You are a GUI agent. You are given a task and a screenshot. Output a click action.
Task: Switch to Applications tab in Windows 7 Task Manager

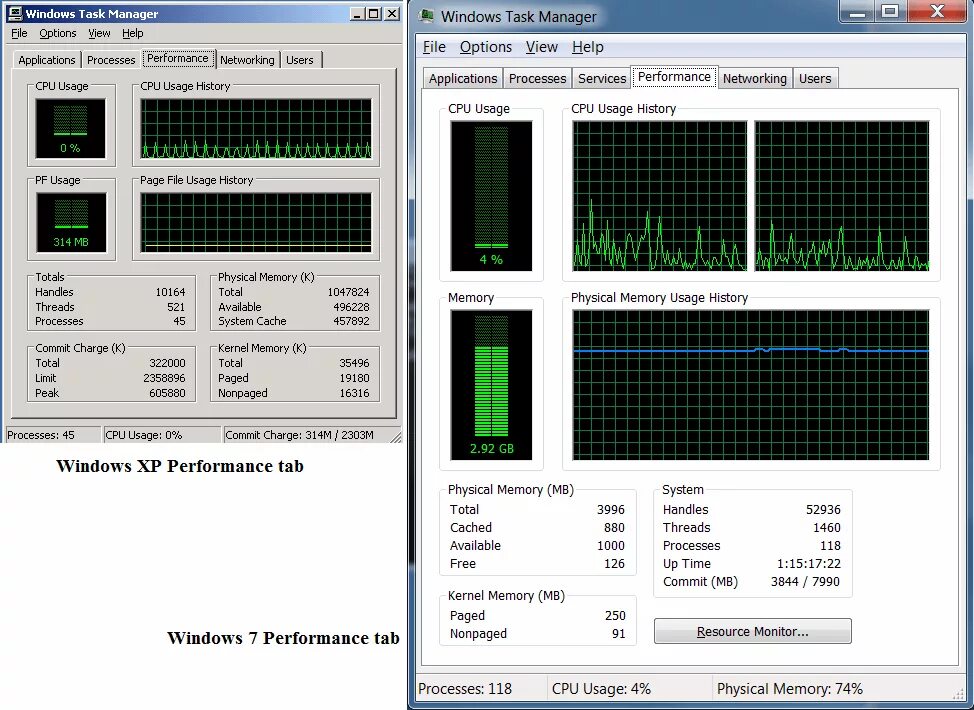point(463,79)
